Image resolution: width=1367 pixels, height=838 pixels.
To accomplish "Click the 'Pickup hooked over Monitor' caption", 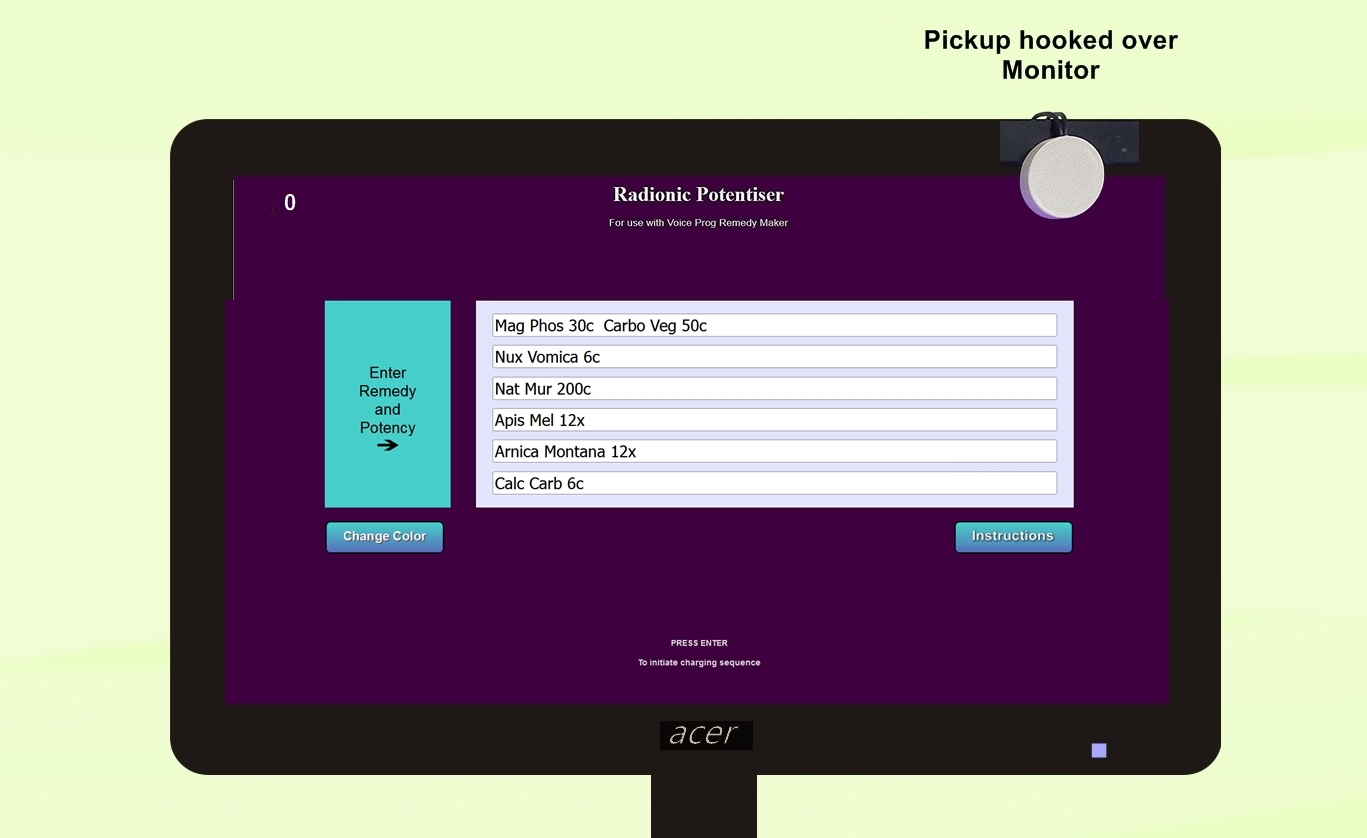I will coord(1050,55).
